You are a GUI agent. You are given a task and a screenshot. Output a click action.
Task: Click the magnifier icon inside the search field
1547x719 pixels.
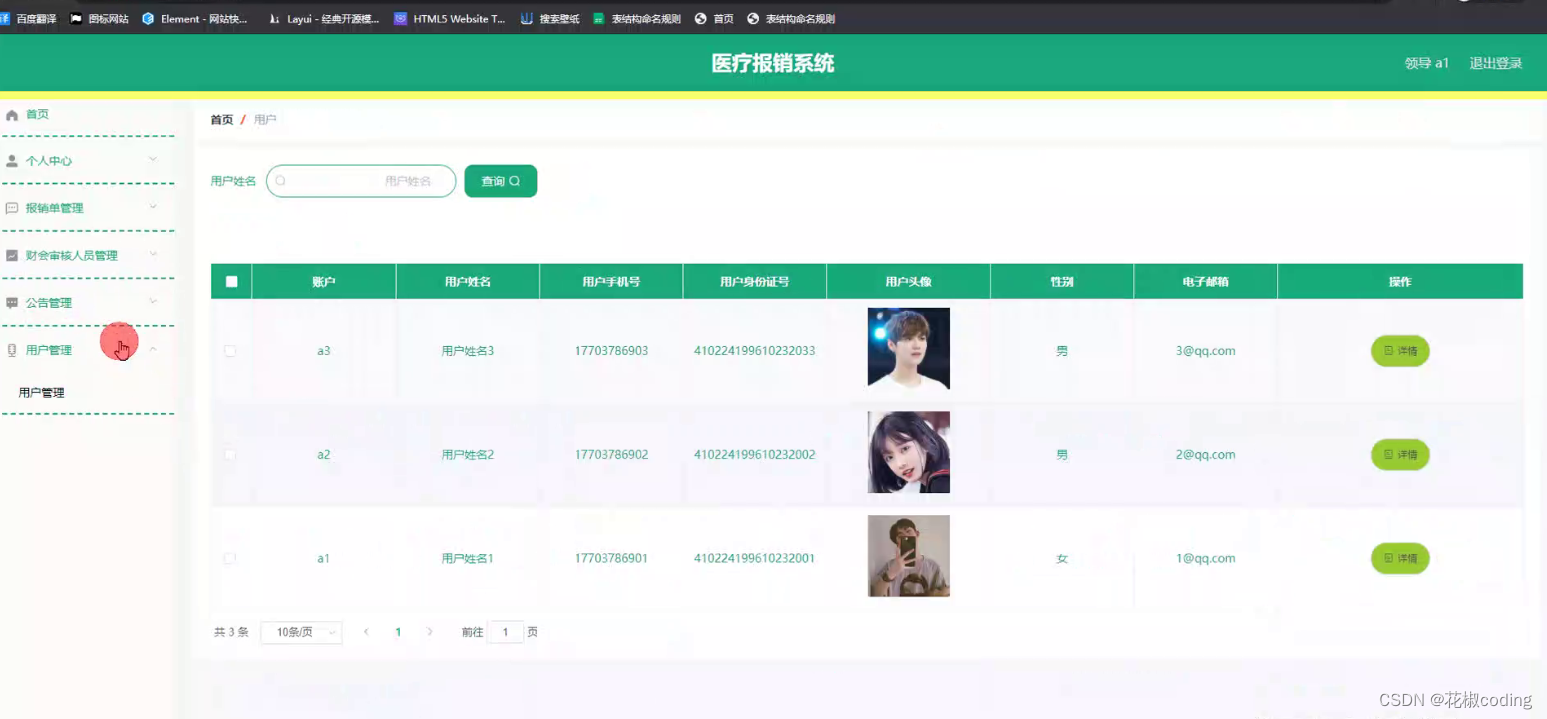(281, 180)
